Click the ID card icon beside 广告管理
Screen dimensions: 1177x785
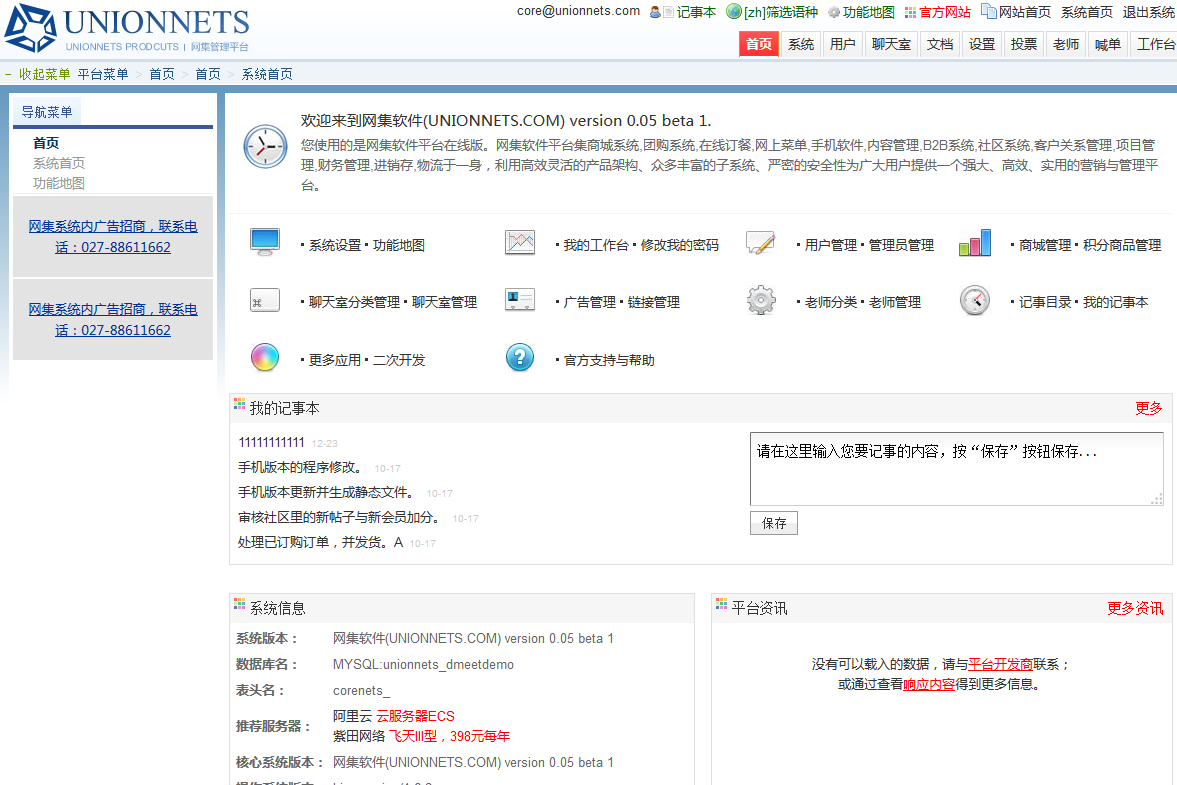pos(520,301)
